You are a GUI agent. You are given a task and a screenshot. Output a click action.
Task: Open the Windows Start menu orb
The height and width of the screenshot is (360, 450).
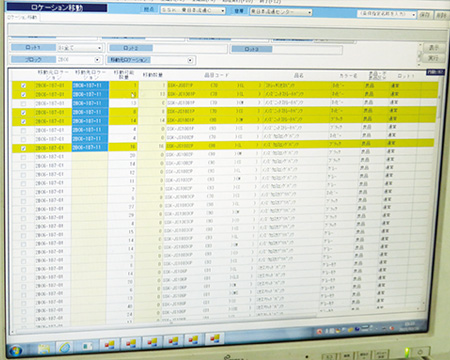click(15, 350)
